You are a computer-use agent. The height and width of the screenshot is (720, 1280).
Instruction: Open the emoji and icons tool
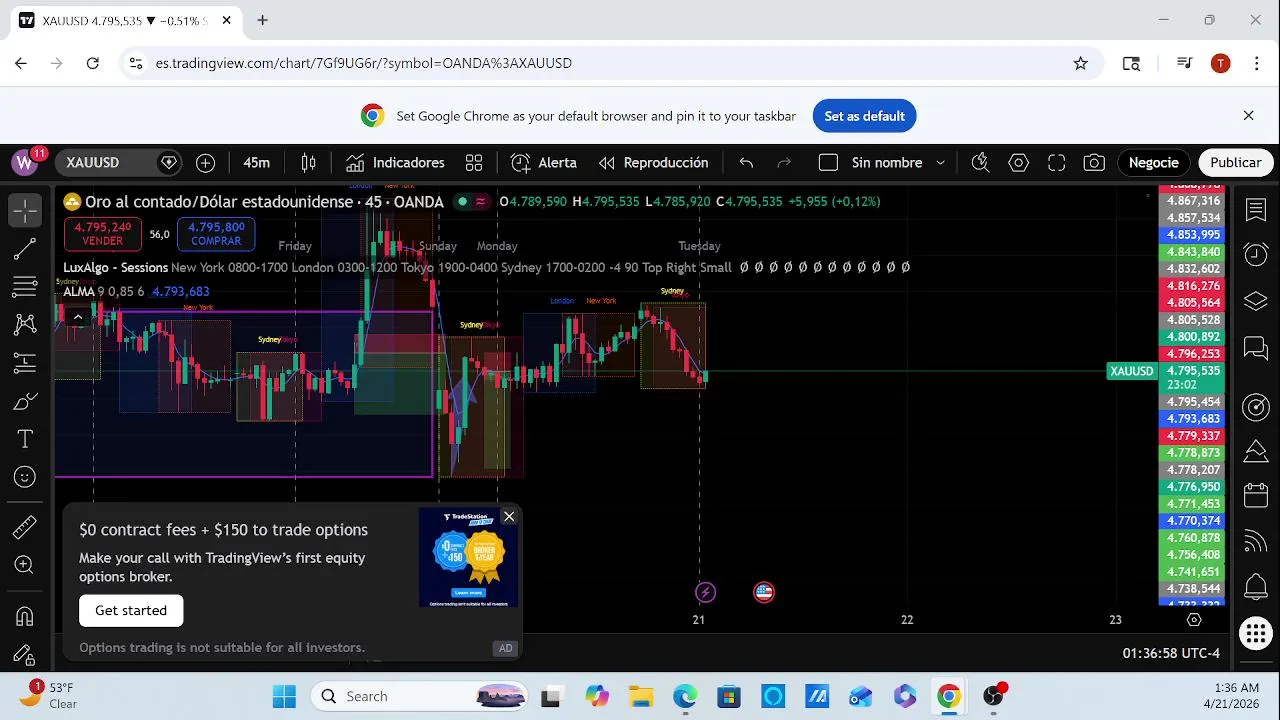(x=25, y=477)
